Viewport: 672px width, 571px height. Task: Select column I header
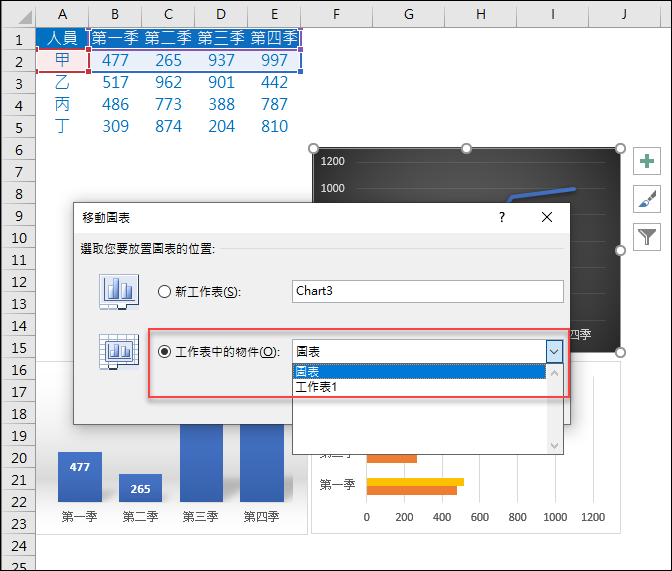pyautogui.click(x=553, y=15)
